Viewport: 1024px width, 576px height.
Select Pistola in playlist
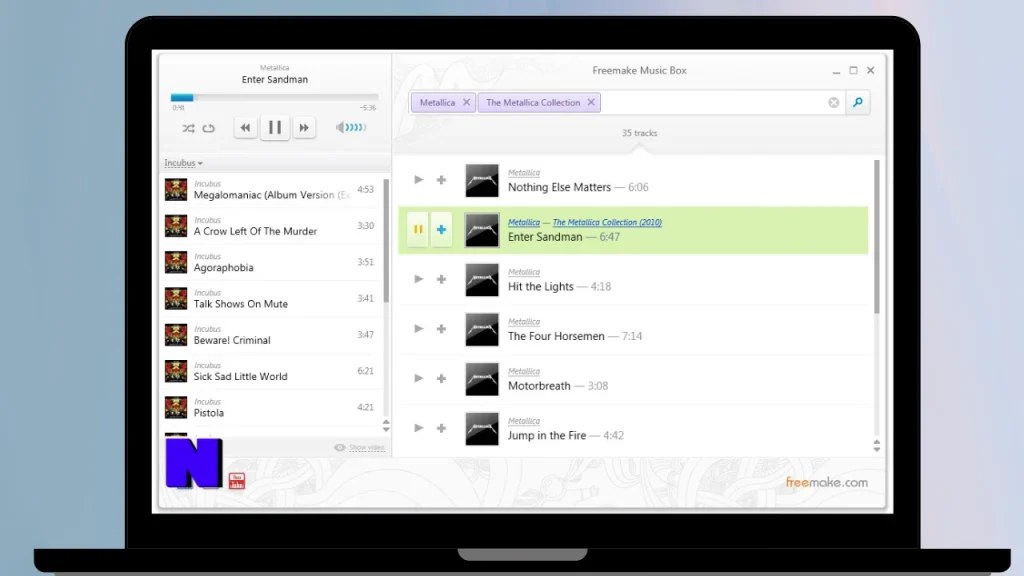pos(271,408)
